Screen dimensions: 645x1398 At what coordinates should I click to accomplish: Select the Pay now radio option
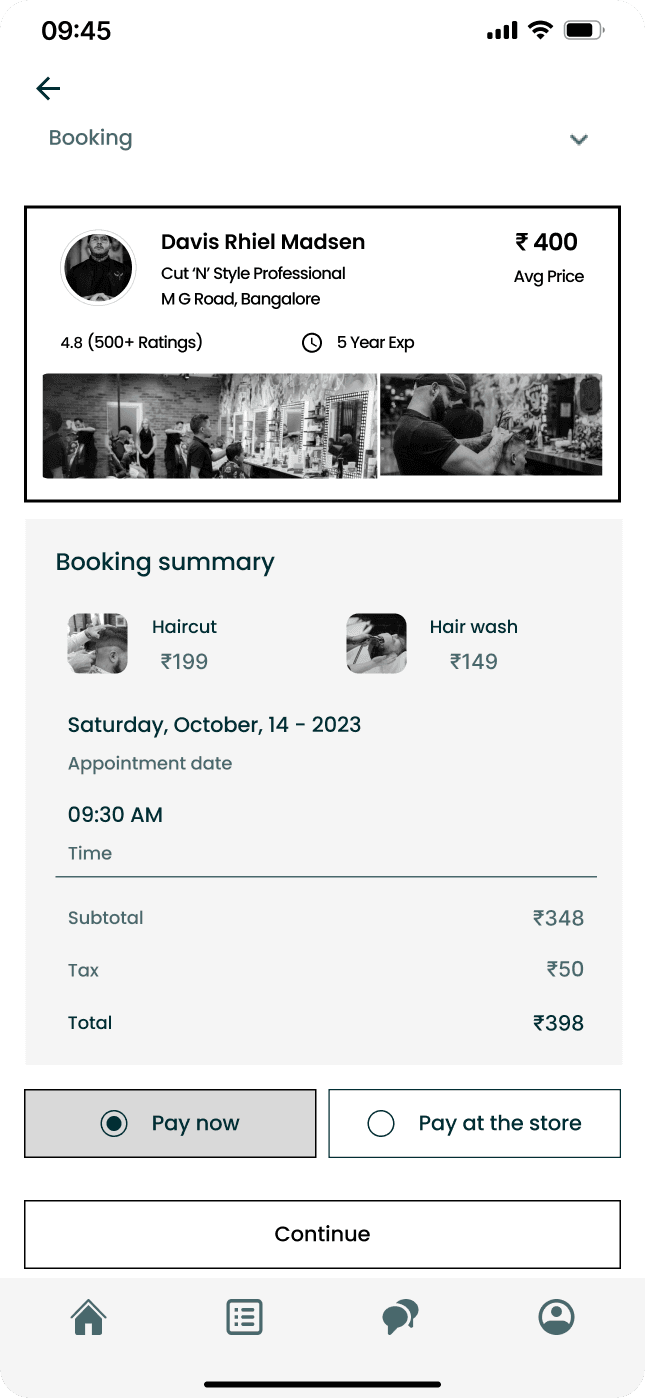point(114,1123)
